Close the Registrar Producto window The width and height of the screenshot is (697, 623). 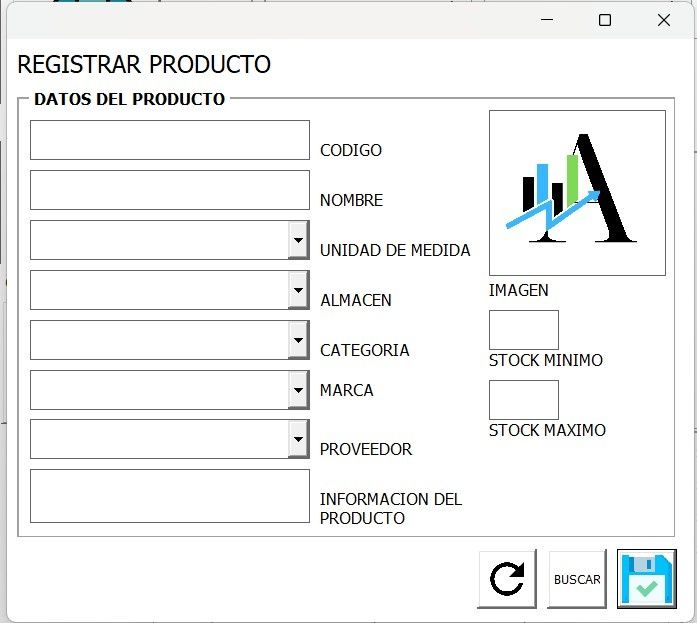coord(664,20)
